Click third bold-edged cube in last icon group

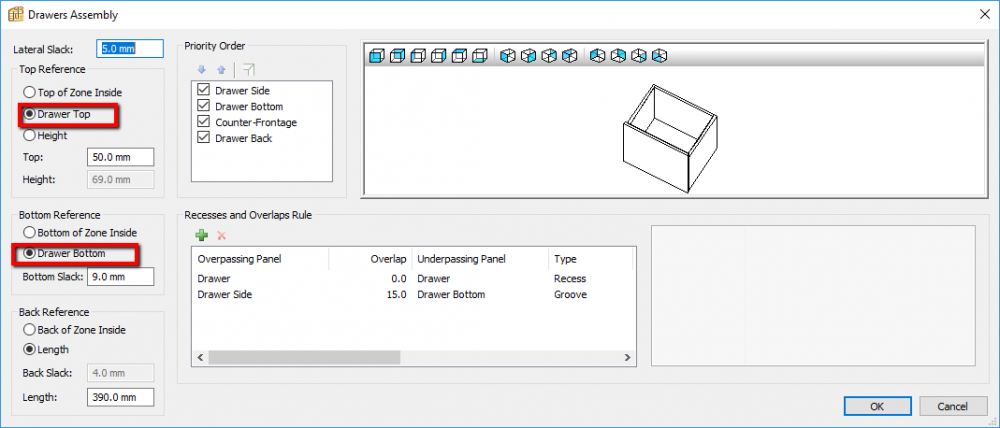(x=638, y=56)
